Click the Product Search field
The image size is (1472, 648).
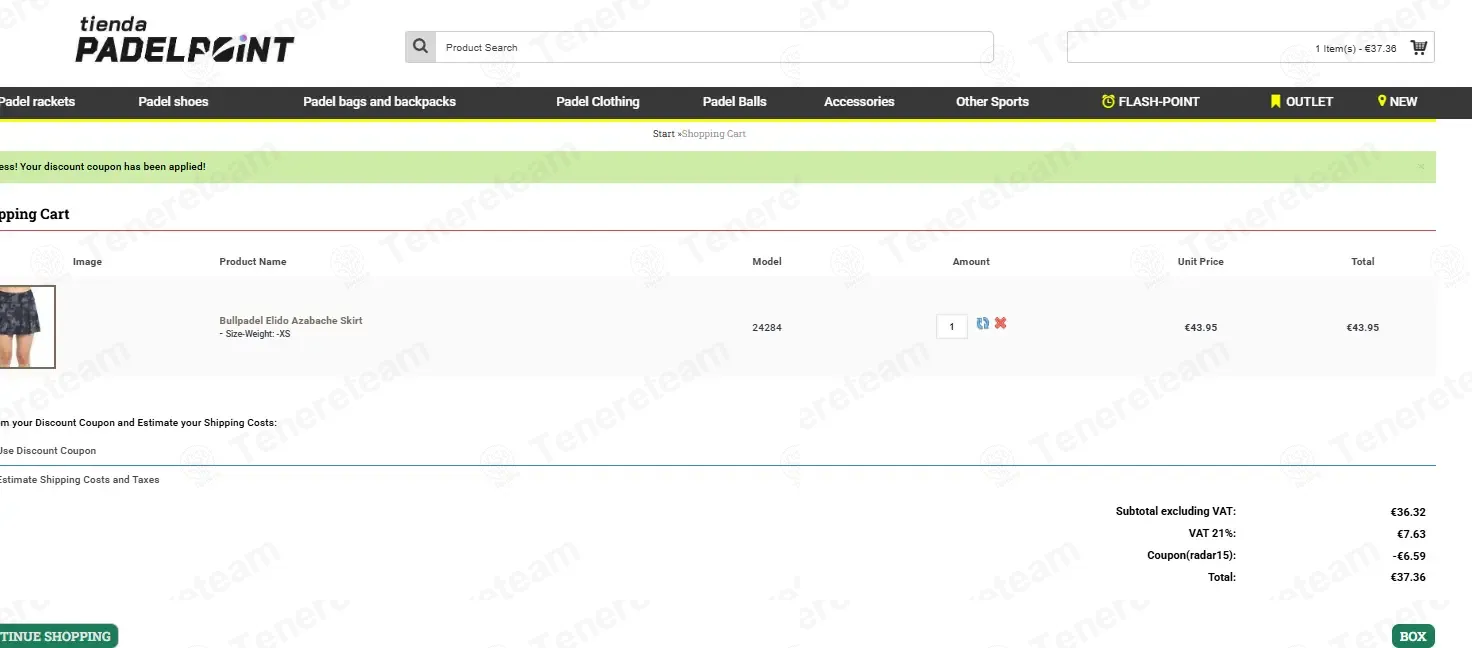713,47
